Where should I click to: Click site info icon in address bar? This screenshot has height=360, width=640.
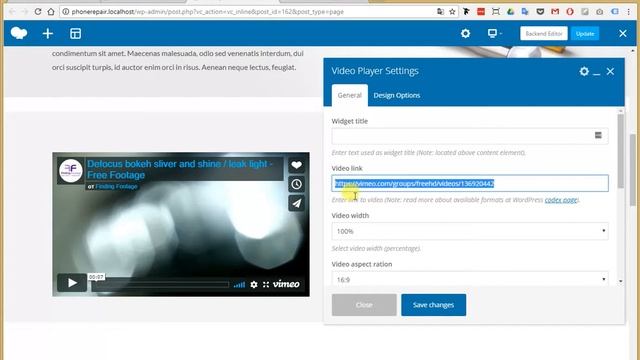[x=65, y=12]
